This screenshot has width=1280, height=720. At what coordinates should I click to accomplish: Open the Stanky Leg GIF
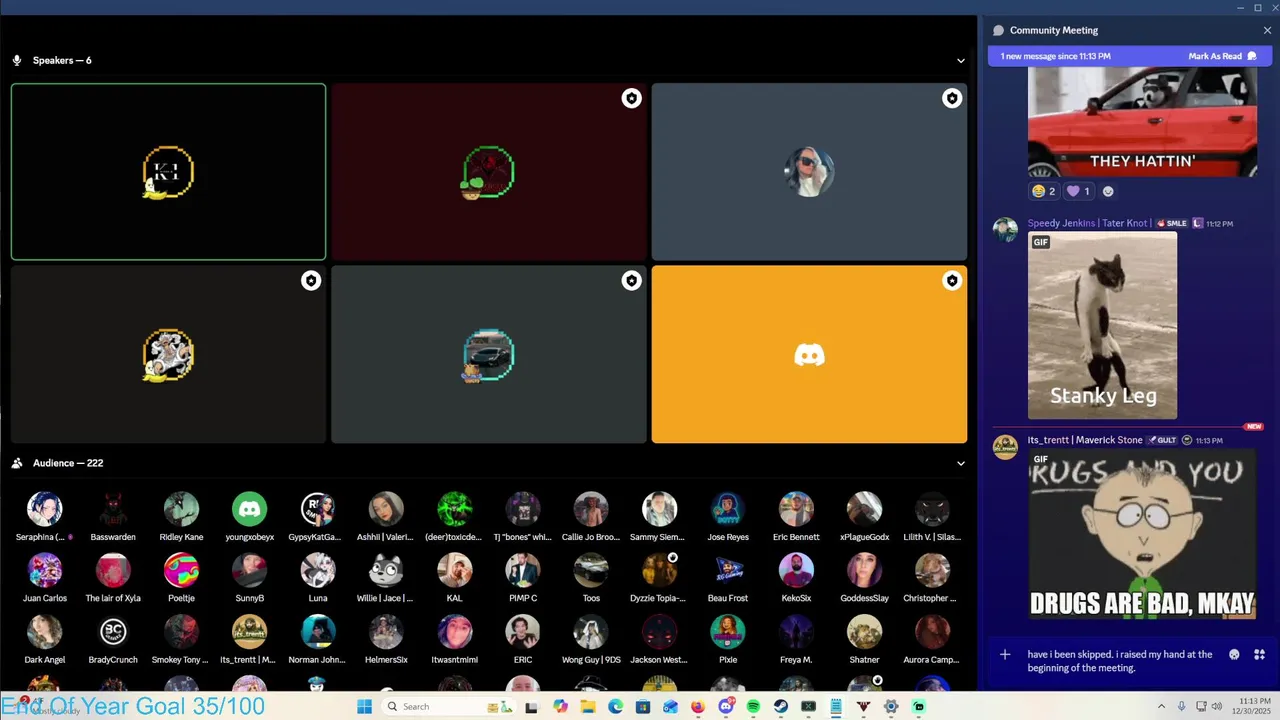pyautogui.click(x=1103, y=326)
